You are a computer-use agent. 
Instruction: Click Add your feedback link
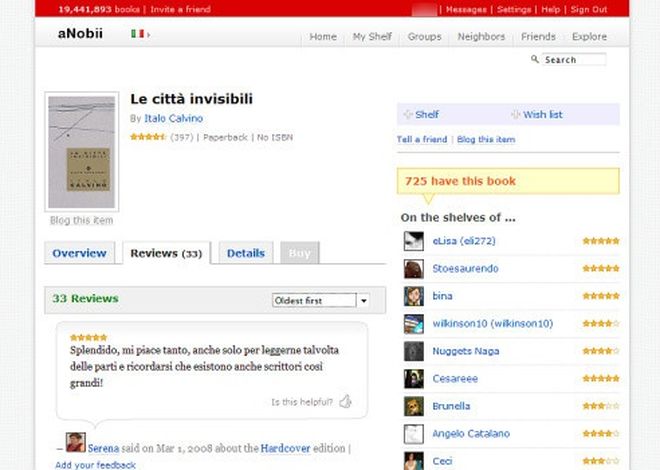point(96,465)
